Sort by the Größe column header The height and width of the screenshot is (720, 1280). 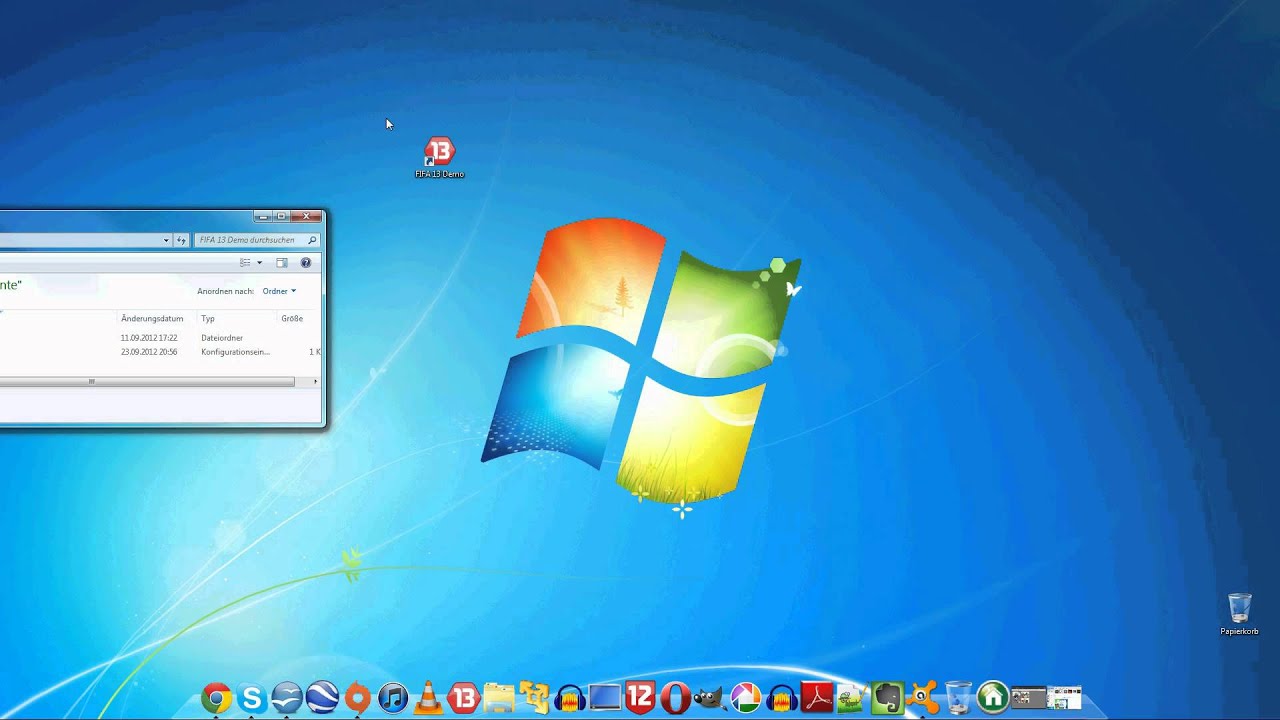(292, 318)
